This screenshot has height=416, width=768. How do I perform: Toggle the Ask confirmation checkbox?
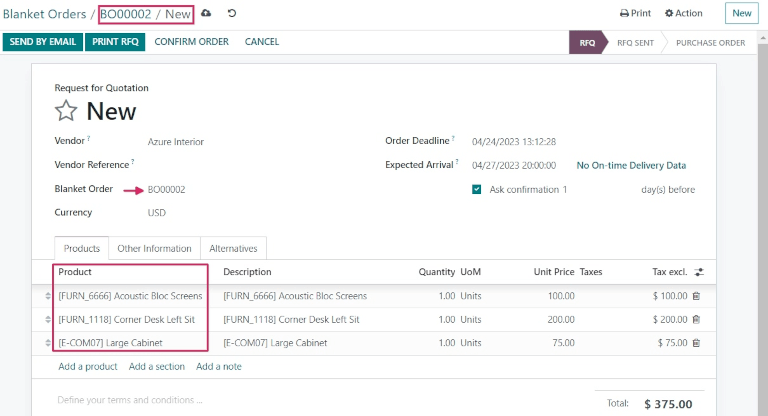(x=477, y=189)
